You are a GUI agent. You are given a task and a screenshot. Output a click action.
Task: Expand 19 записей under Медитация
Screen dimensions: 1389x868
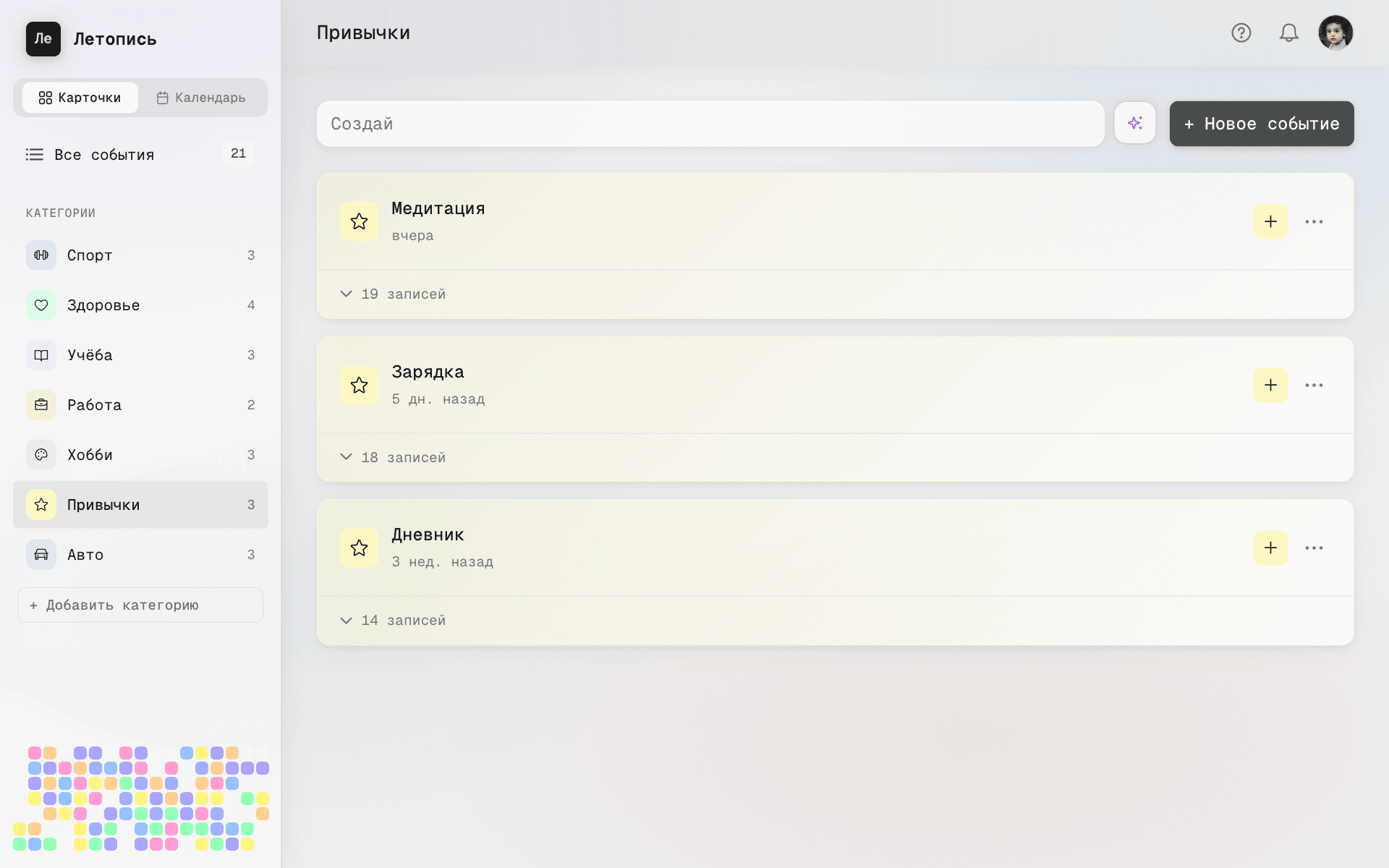(x=393, y=294)
